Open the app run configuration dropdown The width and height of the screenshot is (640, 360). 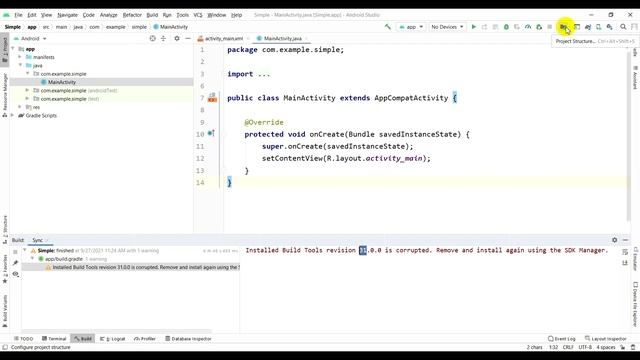(x=411, y=27)
